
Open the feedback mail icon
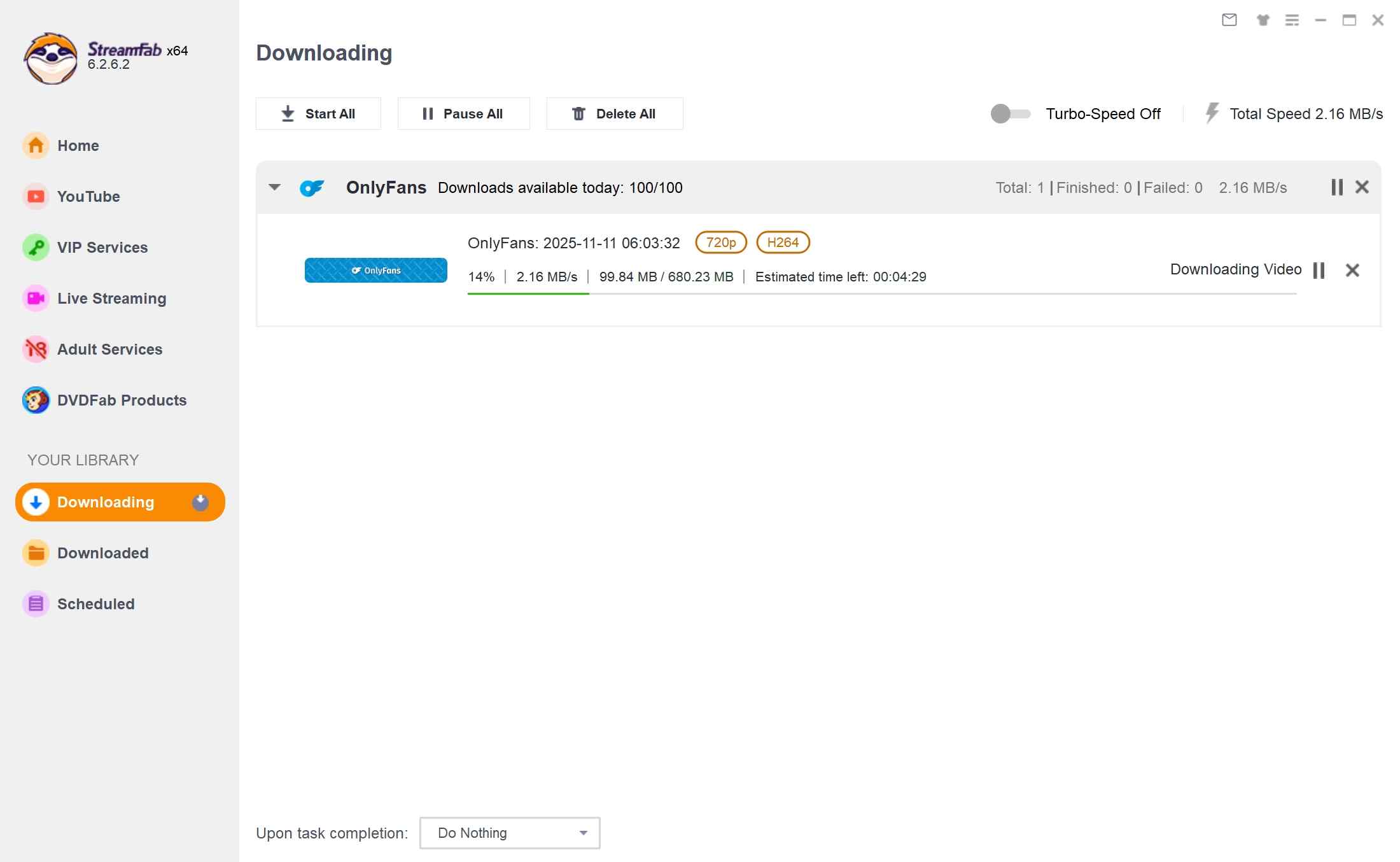coord(1229,20)
